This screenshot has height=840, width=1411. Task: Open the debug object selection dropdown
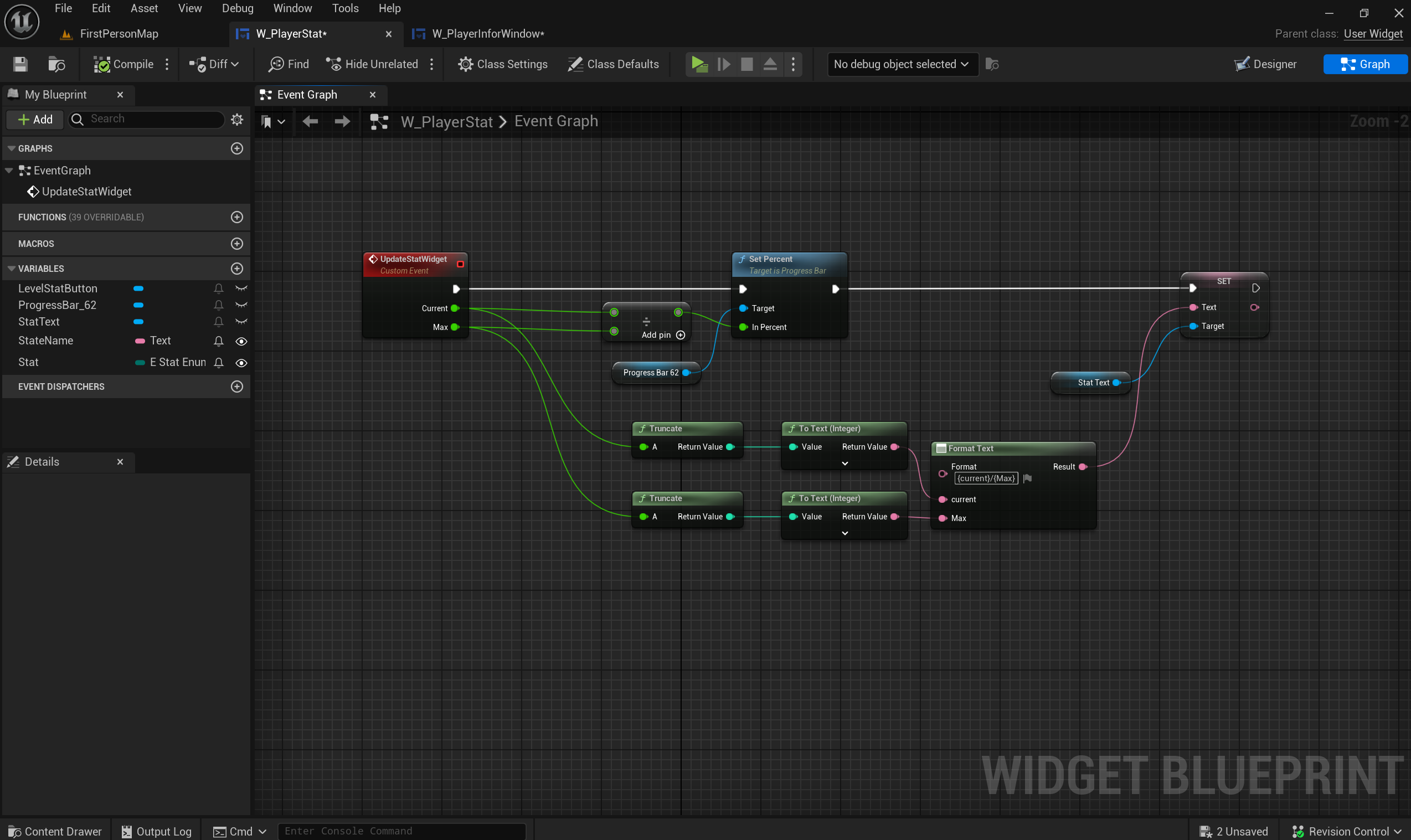902,65
